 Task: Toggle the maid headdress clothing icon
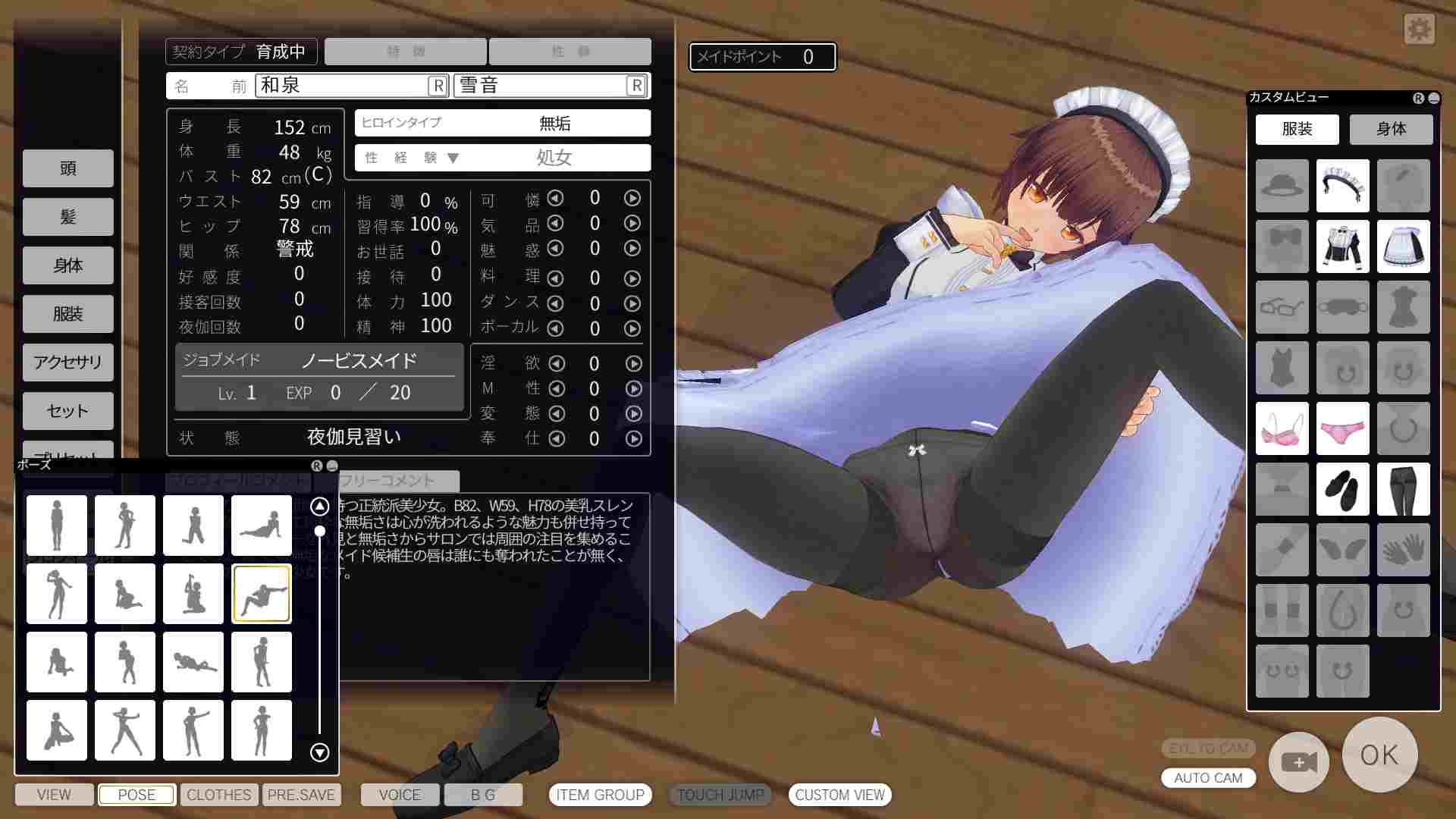[x=1342, y=185]
